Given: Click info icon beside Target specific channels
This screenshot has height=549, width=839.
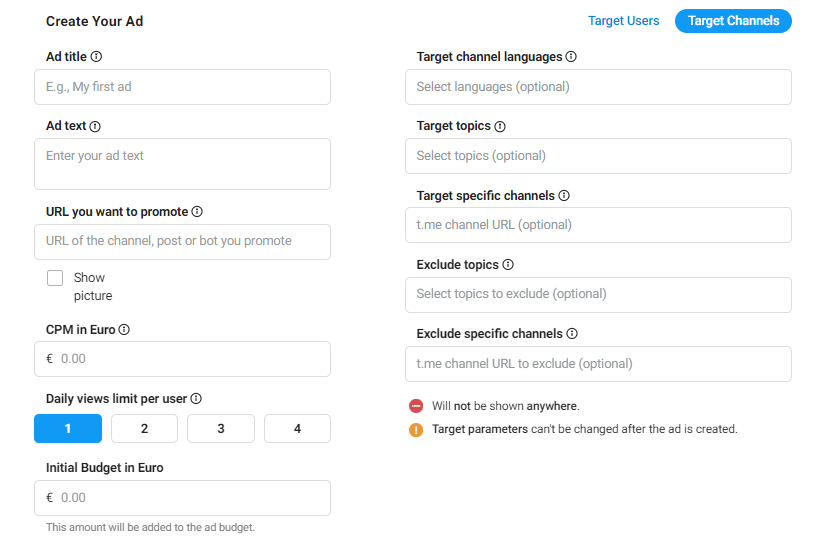Looking at the screenshot, I should point(564,196).
